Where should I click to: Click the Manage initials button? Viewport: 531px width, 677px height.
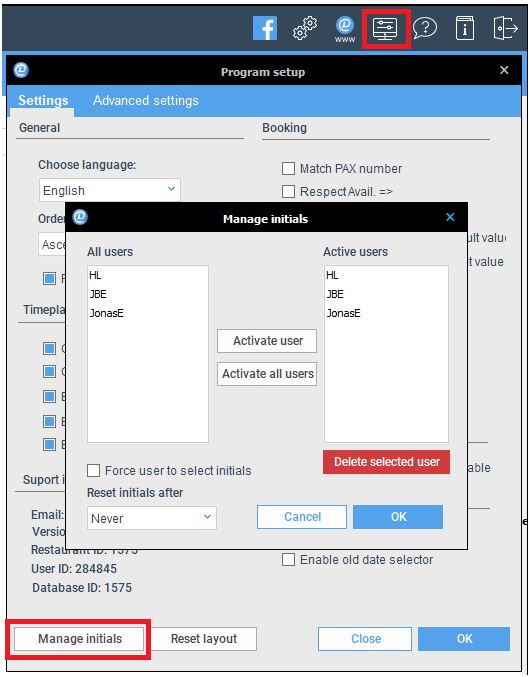80,639
